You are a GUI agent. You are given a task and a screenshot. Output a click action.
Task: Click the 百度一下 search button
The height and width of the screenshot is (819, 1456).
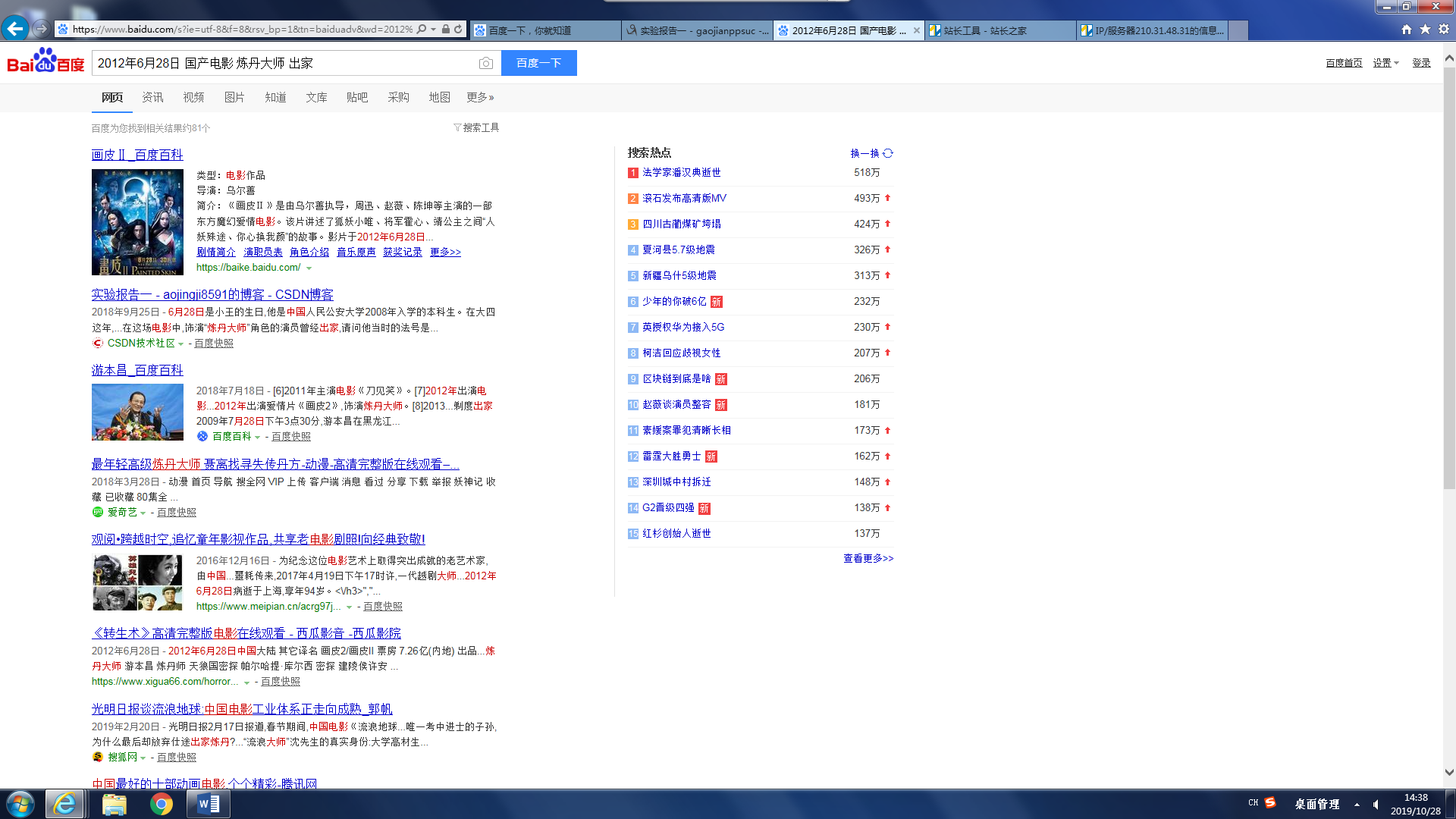538,63
